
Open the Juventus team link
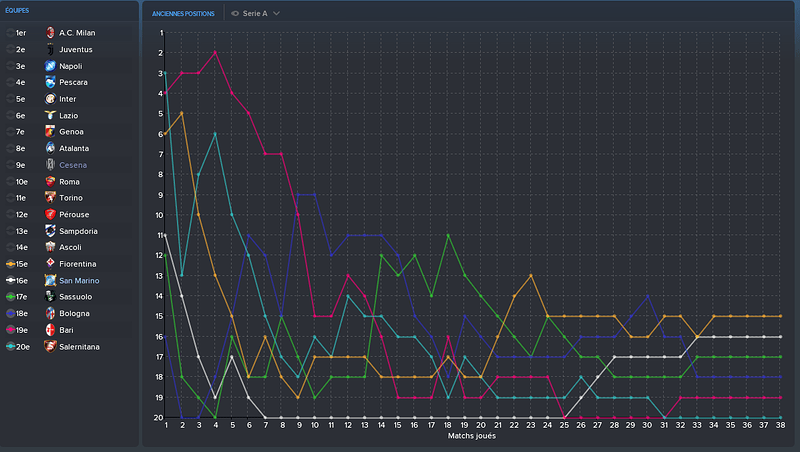pyautogui.click(x=76, y=49)
